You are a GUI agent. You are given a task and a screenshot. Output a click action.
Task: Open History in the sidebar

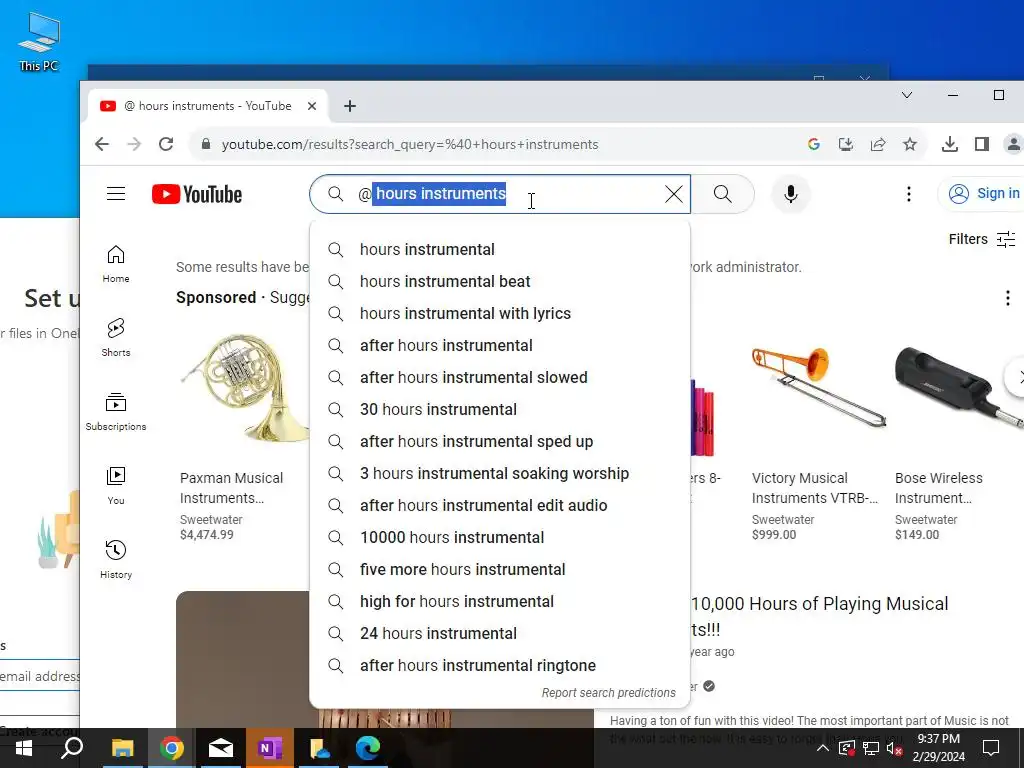click(116, 559)
